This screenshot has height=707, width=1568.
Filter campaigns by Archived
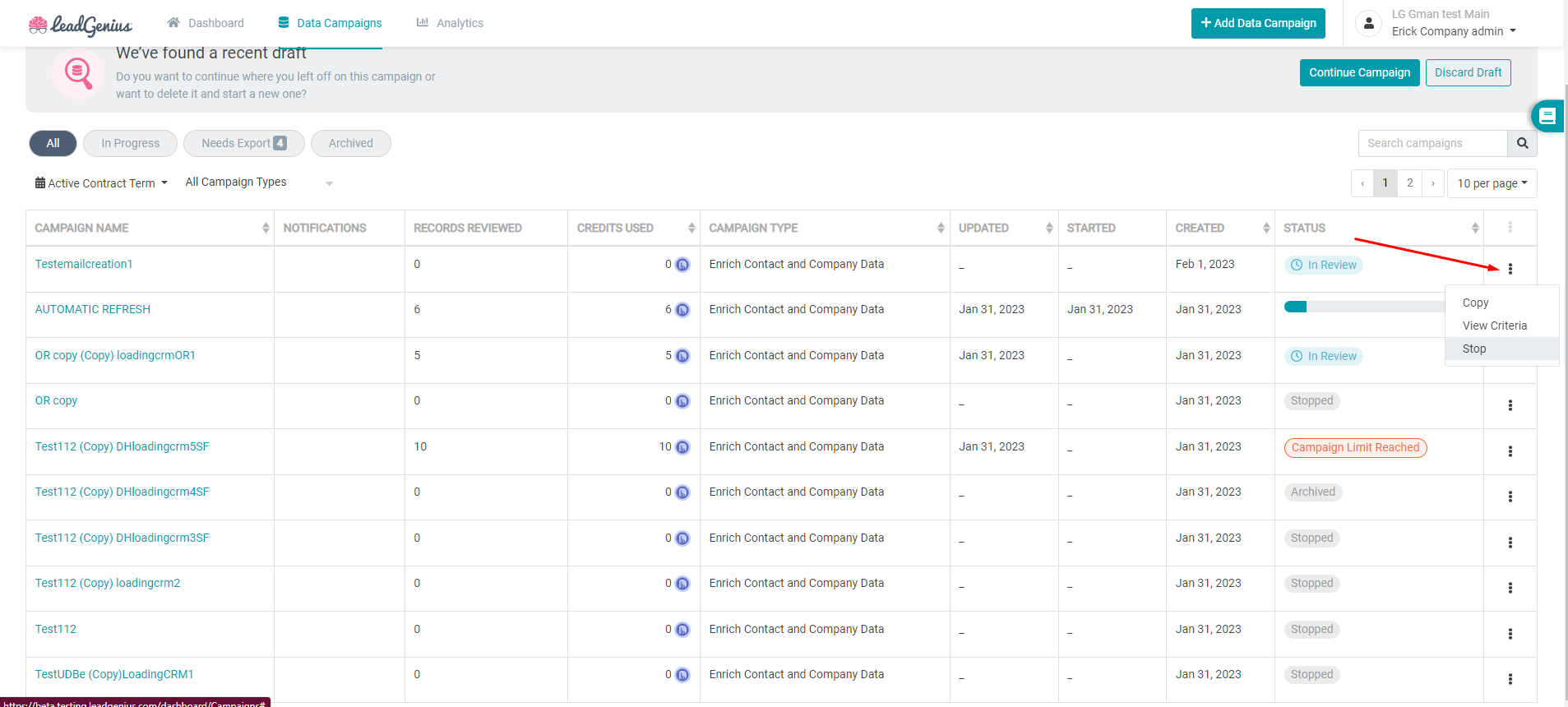click(351, 143)
